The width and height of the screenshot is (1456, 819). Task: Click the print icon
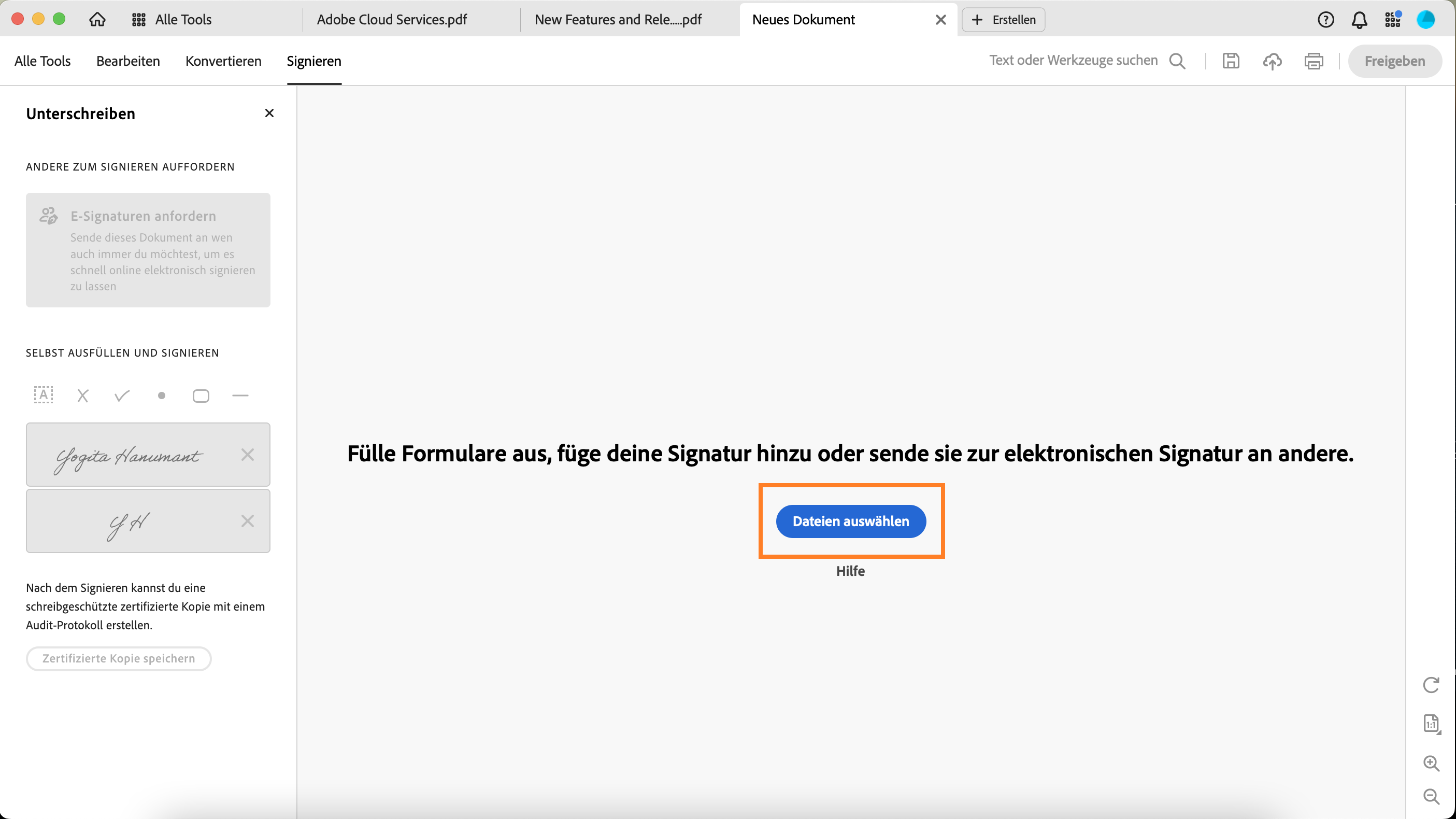point(1314,61)
